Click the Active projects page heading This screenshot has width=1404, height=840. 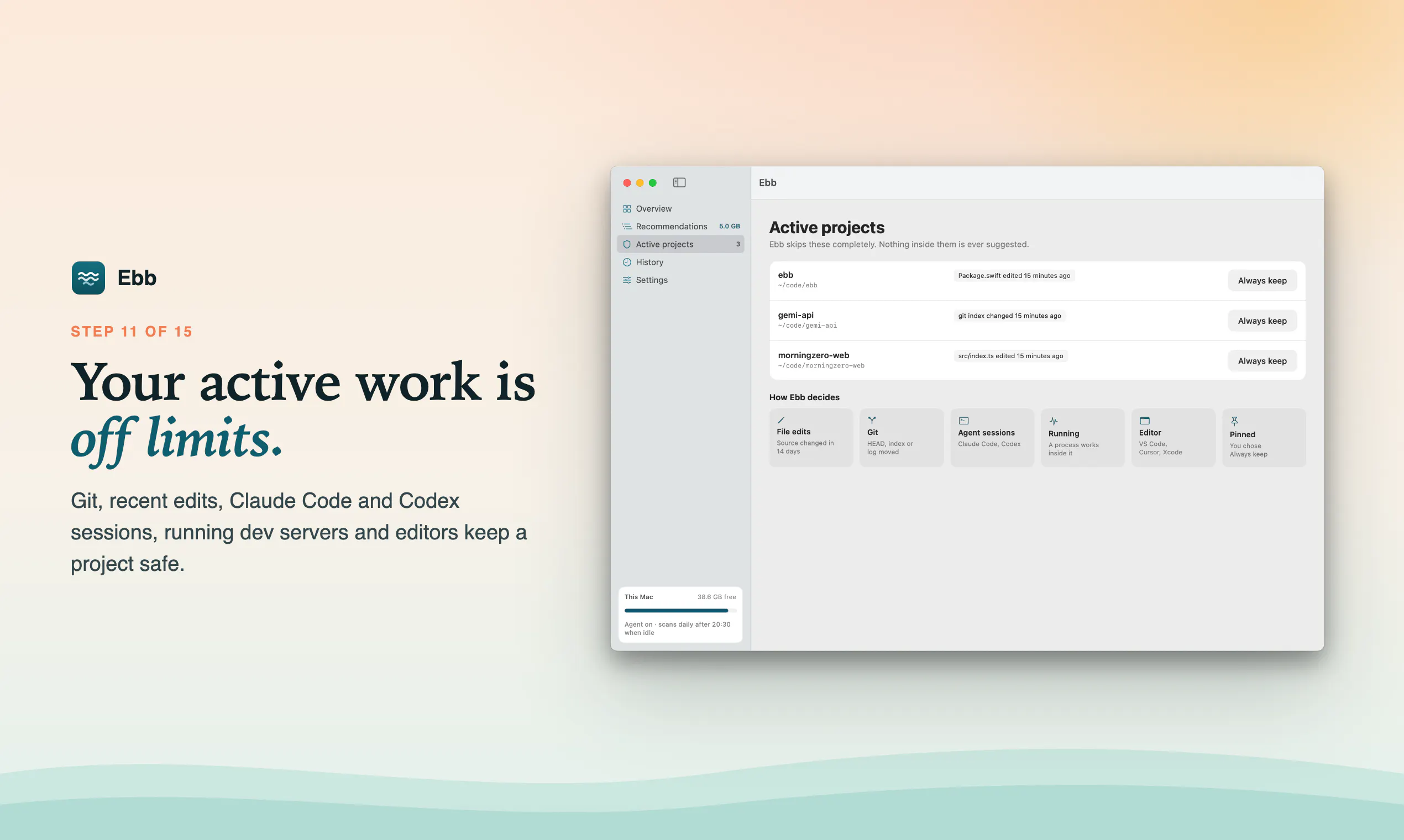pos(826,228)
